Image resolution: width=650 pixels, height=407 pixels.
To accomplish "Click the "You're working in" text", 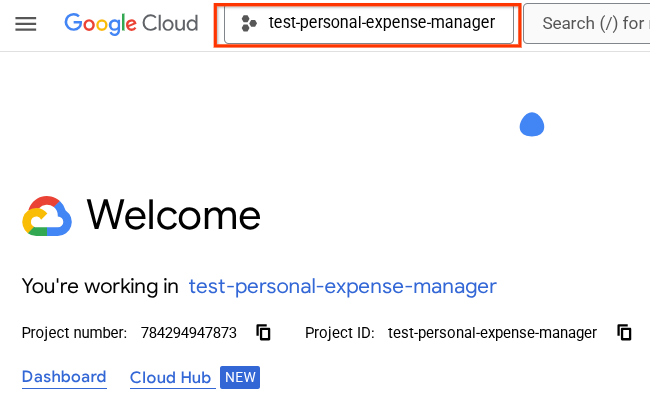I will point(100,287).
